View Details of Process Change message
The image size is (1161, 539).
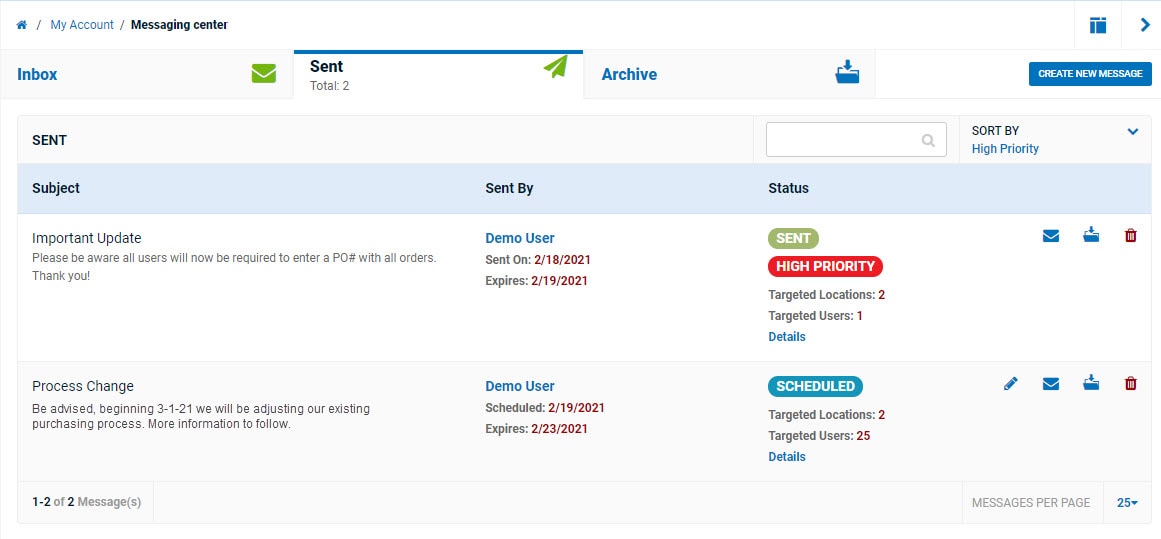click(x=787, y=457)
